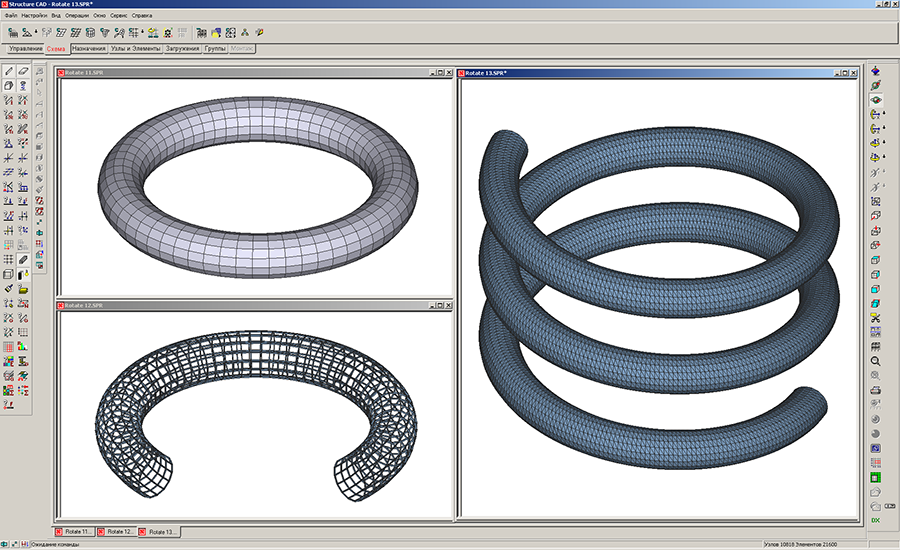Image resolution: width=900 pixels, height=550 pixels.
Task: Click the printer icon in right toolbar
Action: click(x=876, y=389)
